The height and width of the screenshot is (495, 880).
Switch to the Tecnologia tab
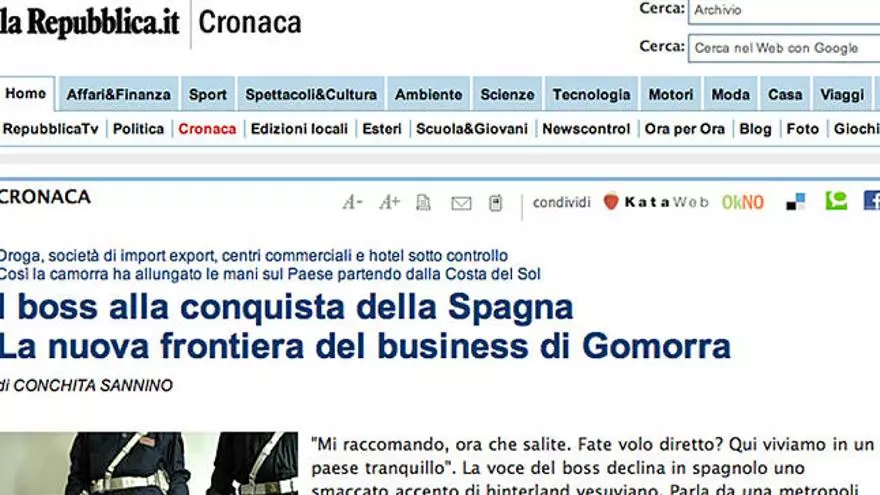(592, 94)
